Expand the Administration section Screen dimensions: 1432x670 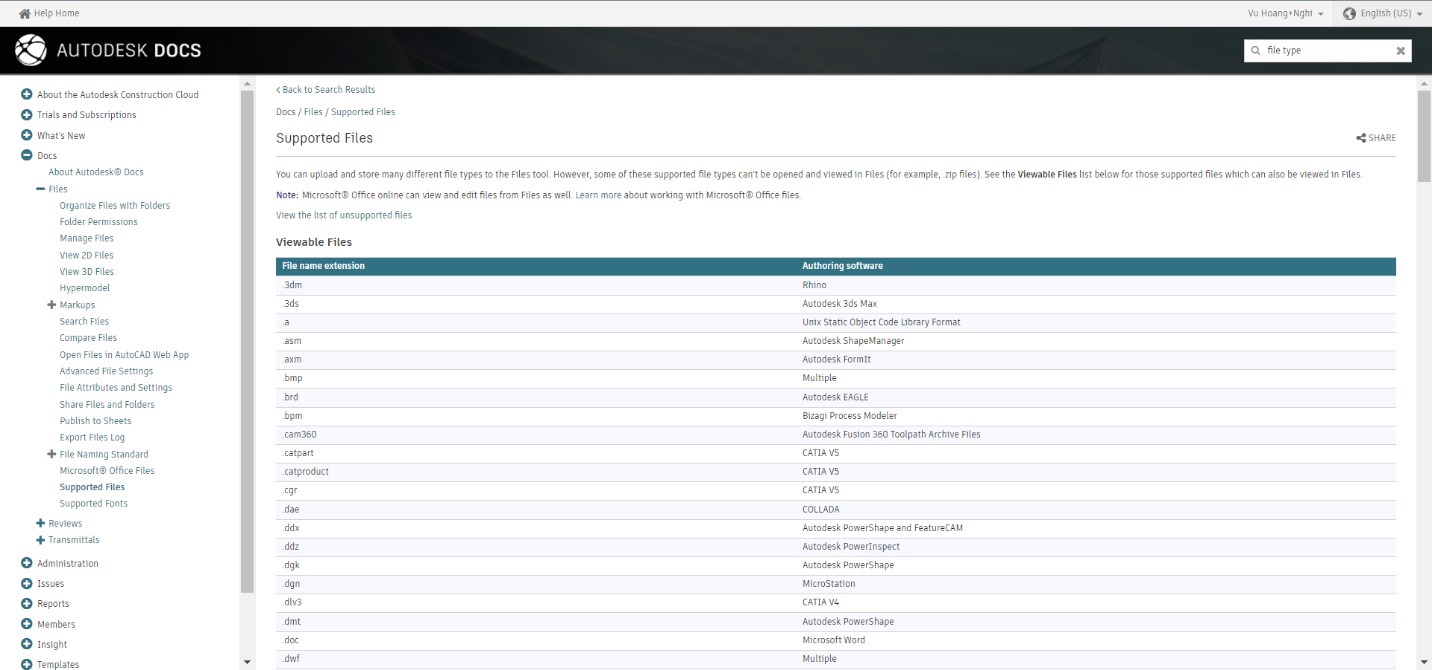[x=27, y=563]
